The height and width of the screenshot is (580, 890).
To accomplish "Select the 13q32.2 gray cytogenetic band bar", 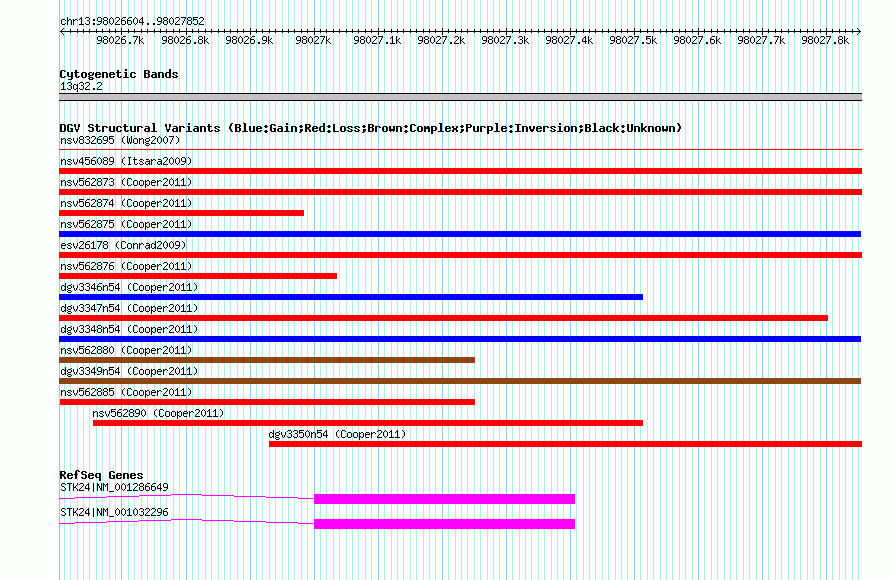I will pyautogui.click(x=460, y=97).
